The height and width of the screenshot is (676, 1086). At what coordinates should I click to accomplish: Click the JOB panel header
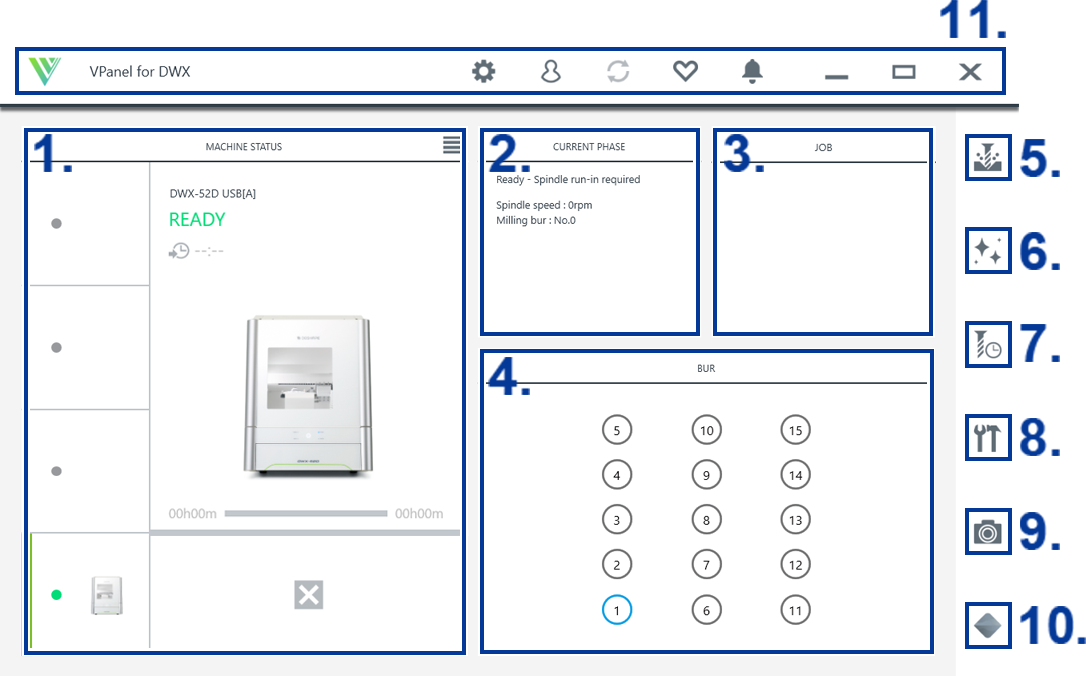point(823,148)
